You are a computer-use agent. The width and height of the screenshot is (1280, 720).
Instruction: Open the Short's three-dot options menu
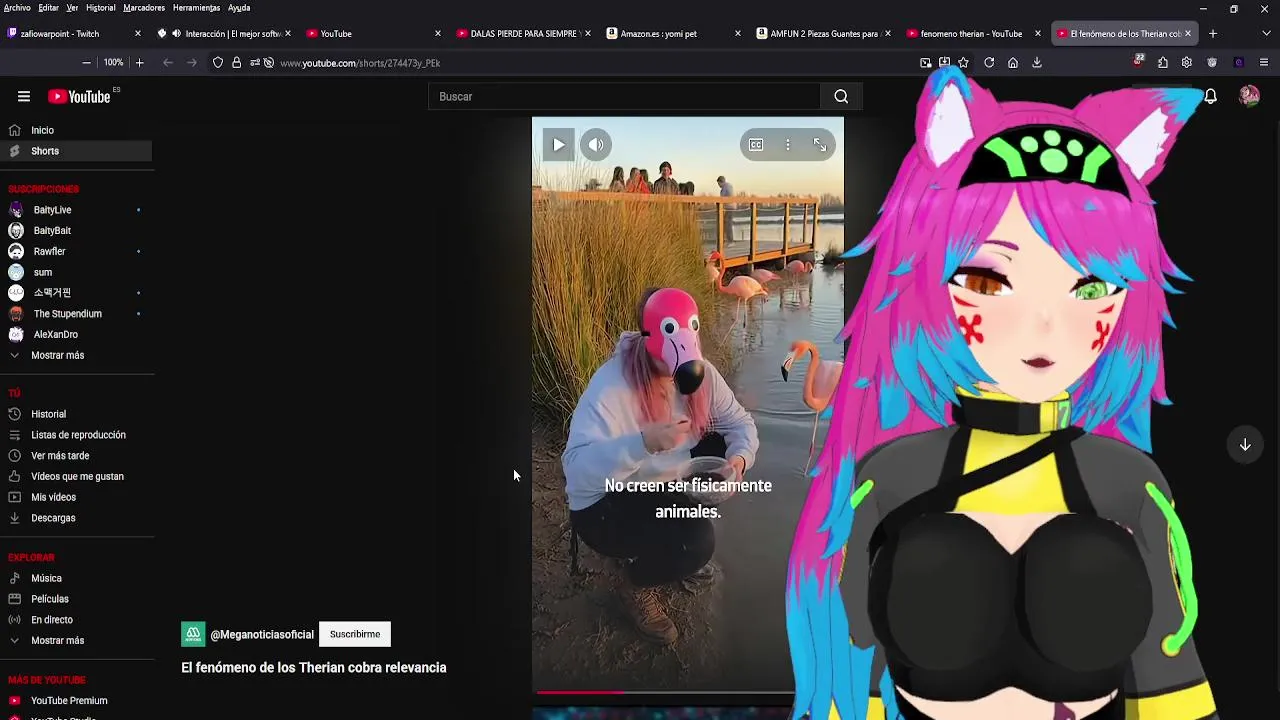(x=788, y=145)
